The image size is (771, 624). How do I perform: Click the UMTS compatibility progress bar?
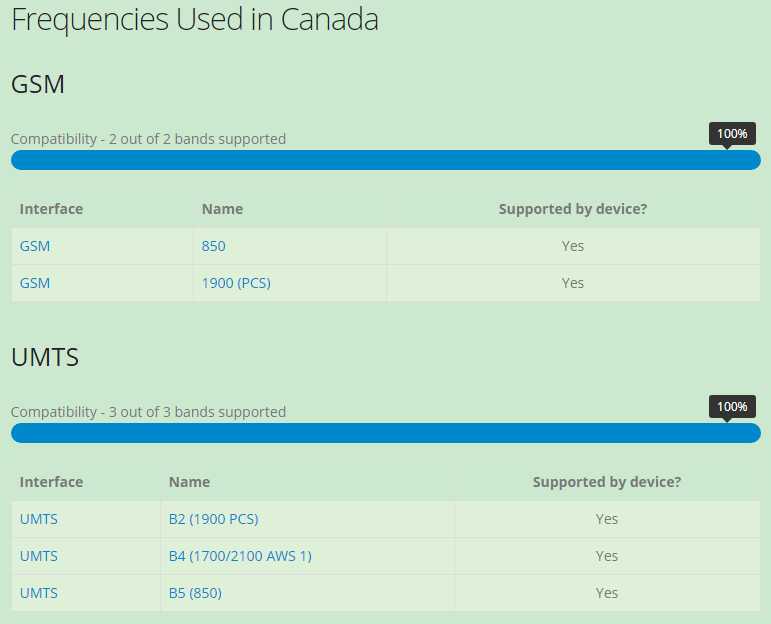pyautogui.click(x=385, y=433)
